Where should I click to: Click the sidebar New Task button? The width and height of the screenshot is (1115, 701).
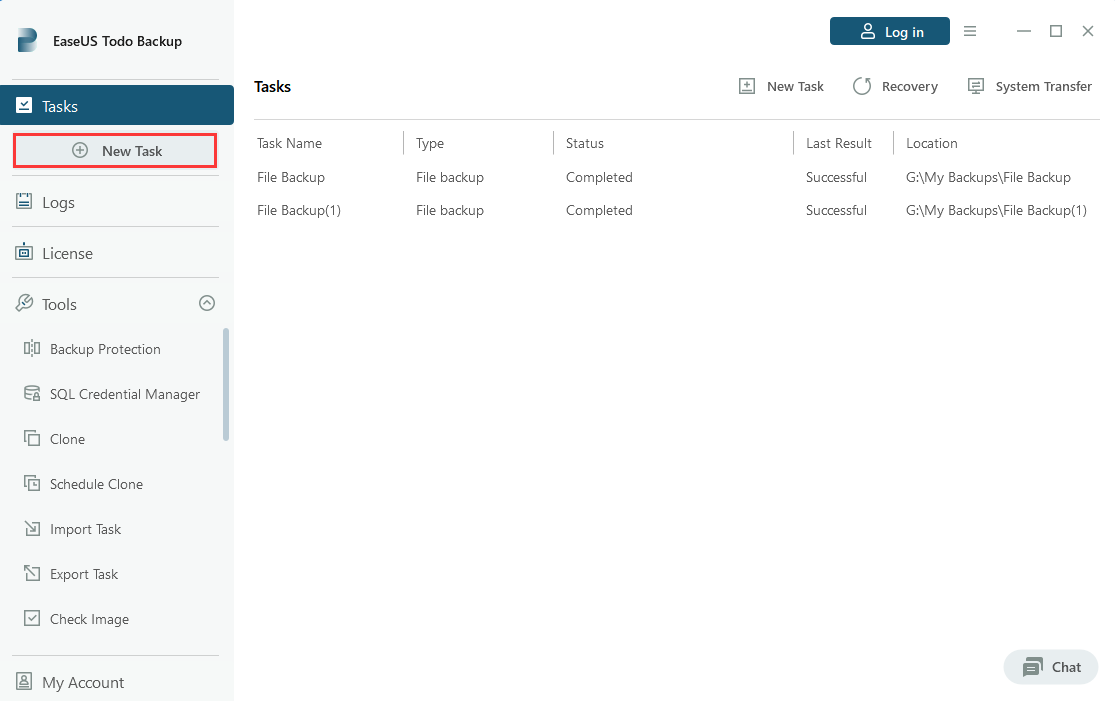(x=115, y=151)
